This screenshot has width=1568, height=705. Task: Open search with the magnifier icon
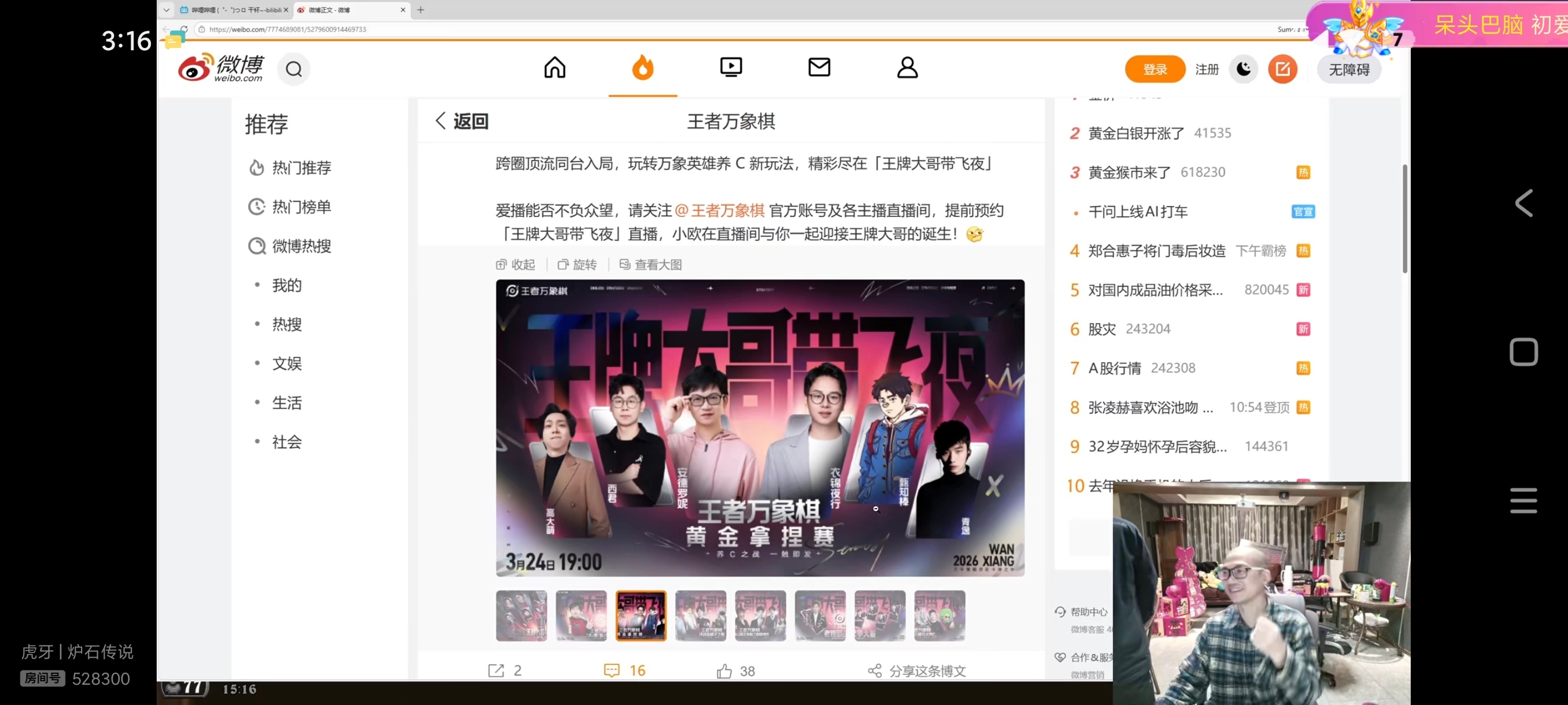click(x=294, y=69)
